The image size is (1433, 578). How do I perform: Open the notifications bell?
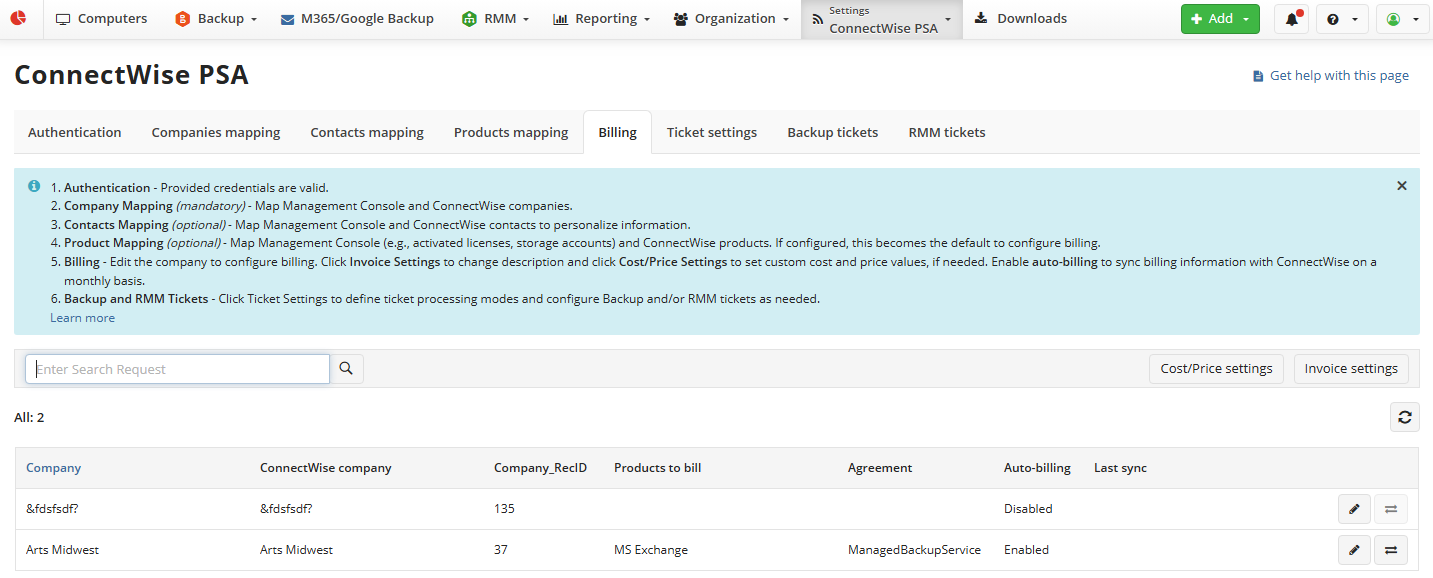[x=1292, y=19]
